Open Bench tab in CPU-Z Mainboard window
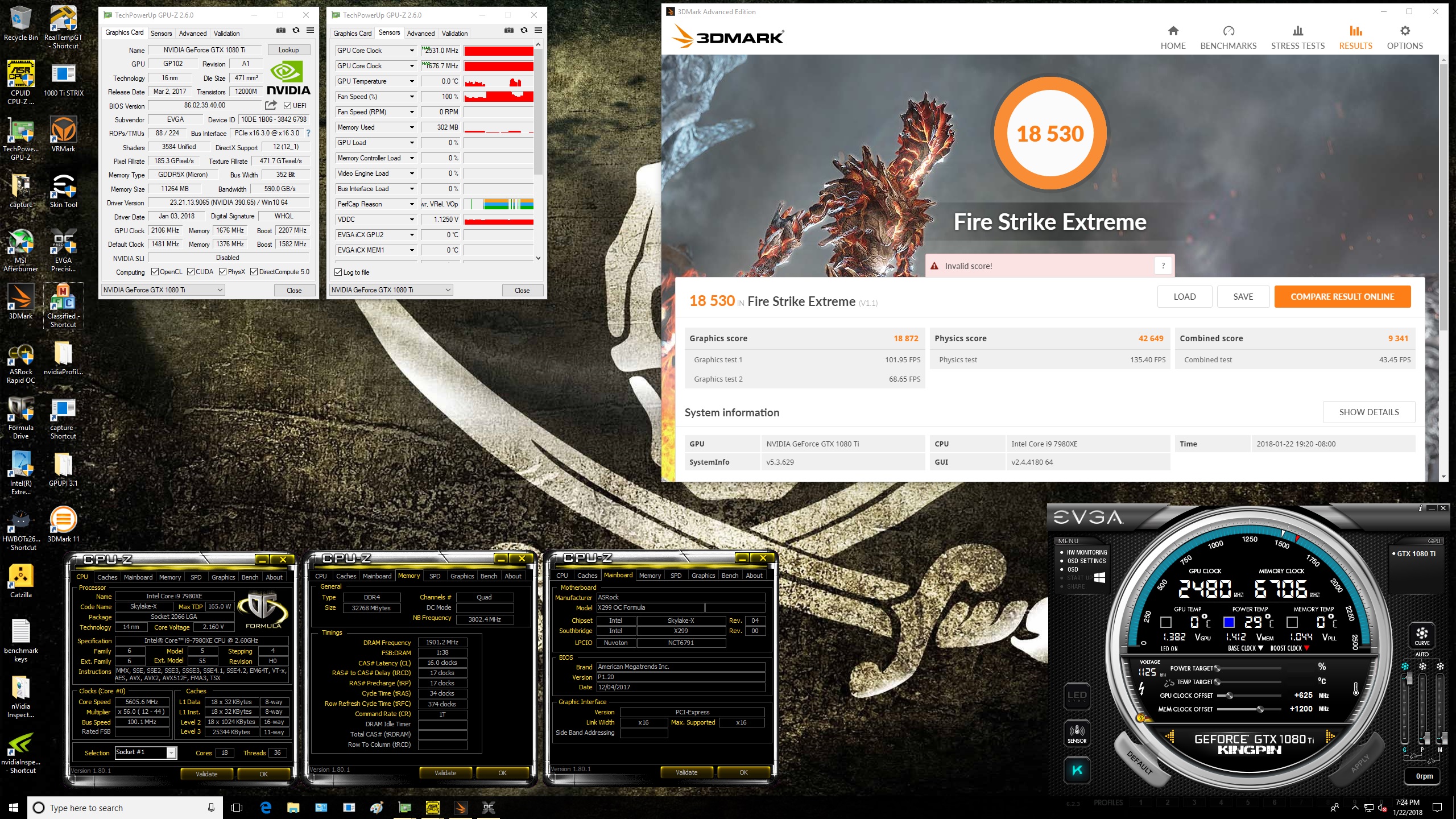The image size is (1456, 819). click(x=730, y=576)
